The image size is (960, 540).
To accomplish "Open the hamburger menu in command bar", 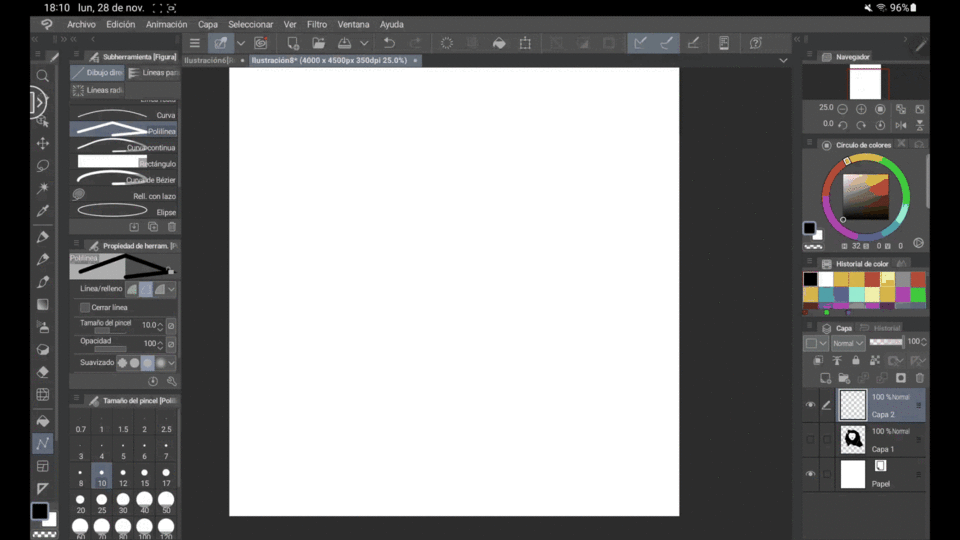I will [x=195, y=43].
